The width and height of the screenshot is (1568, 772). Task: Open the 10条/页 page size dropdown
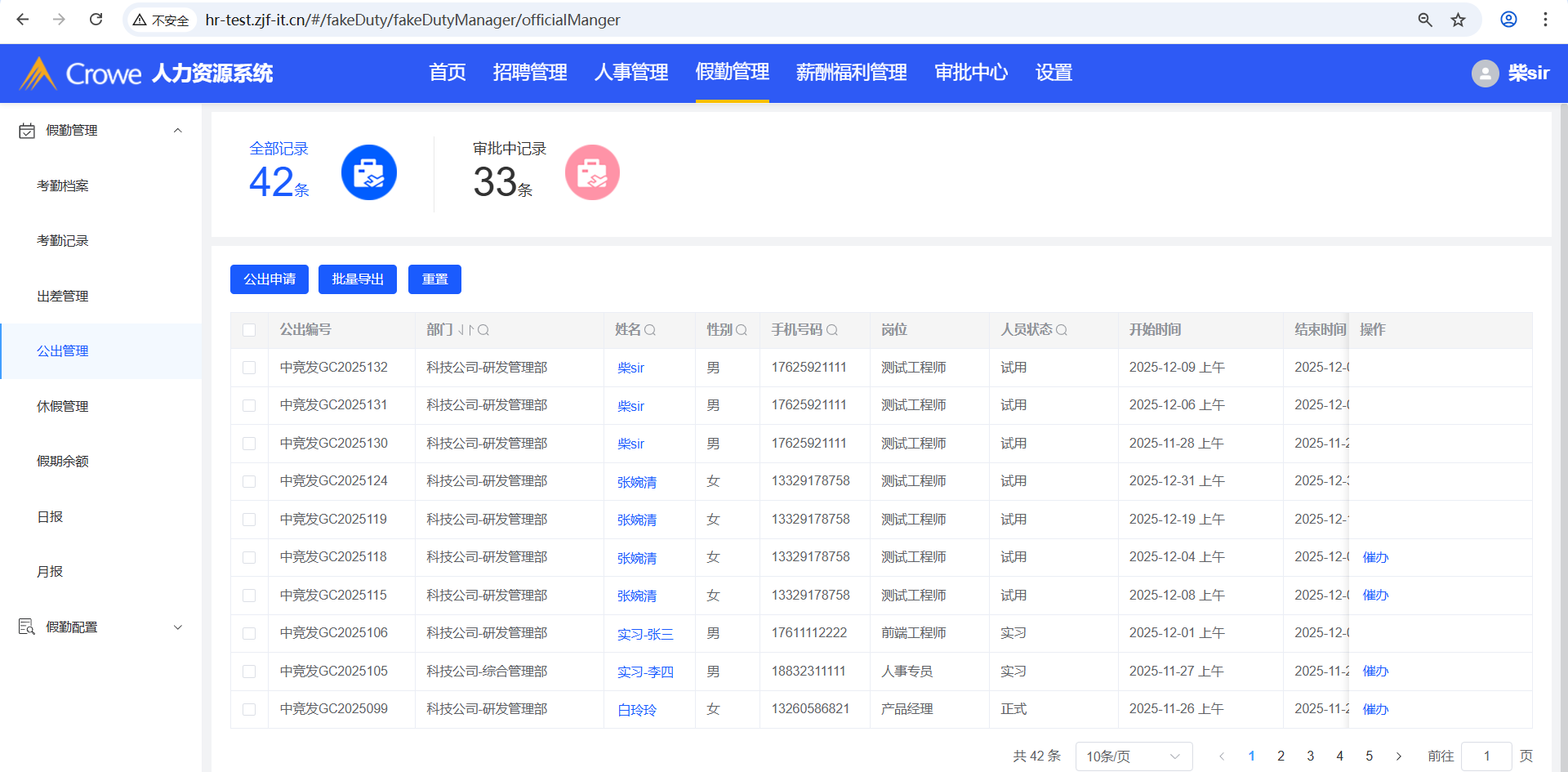click(1133, 756)
